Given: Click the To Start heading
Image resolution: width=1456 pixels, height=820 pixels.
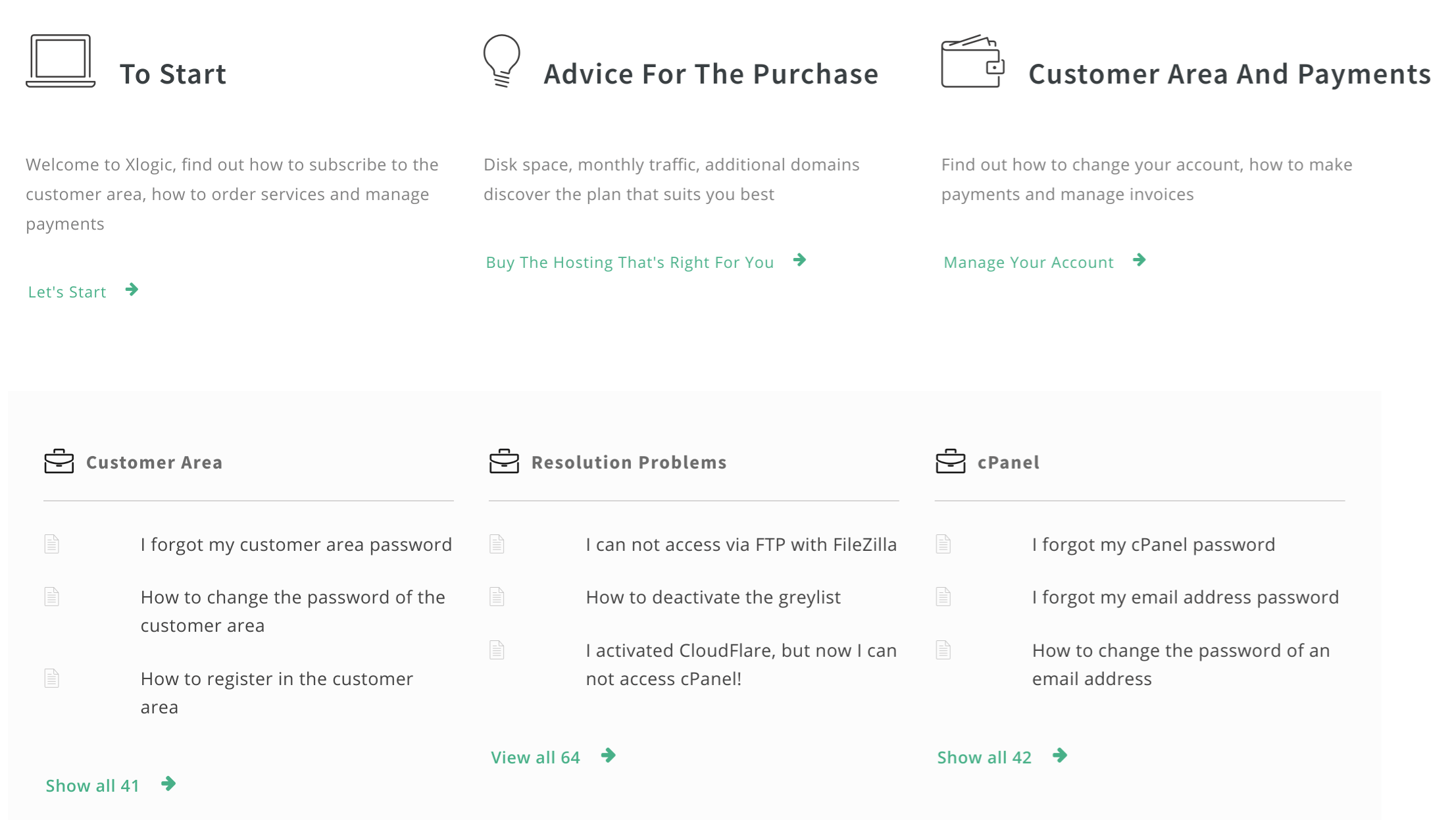Looking at the screenshot, I should [x=173, y=74].
